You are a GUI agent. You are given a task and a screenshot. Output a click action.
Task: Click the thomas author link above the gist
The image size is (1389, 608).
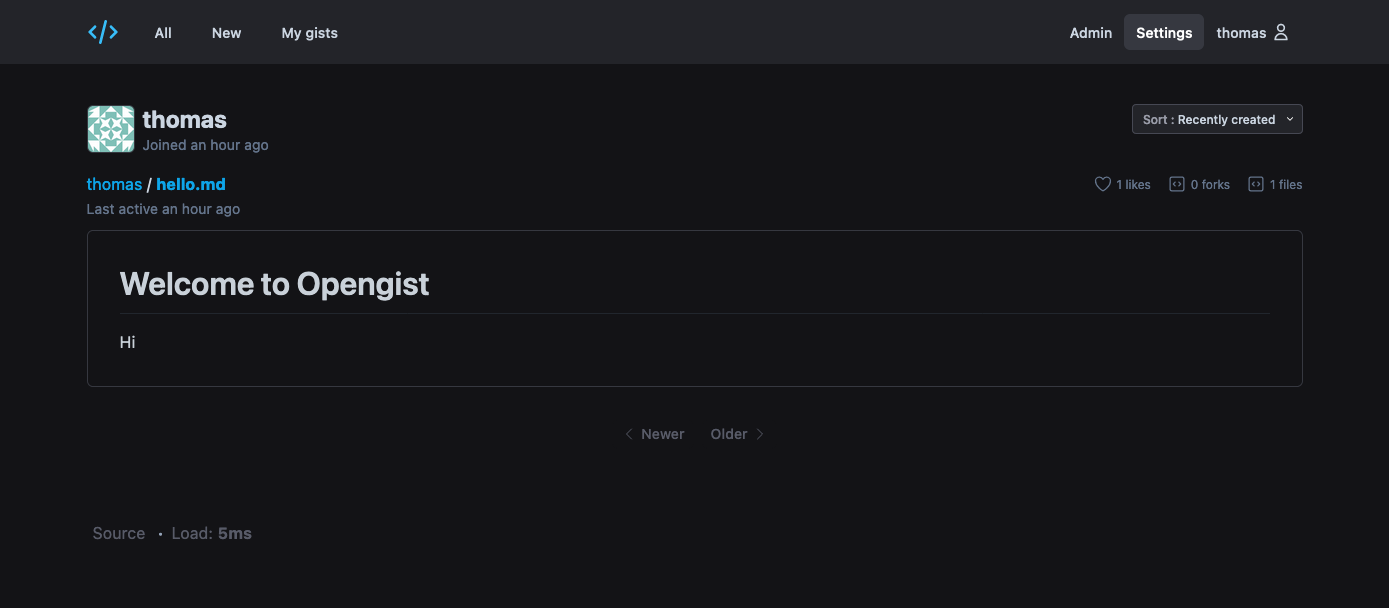coord(114,184)
